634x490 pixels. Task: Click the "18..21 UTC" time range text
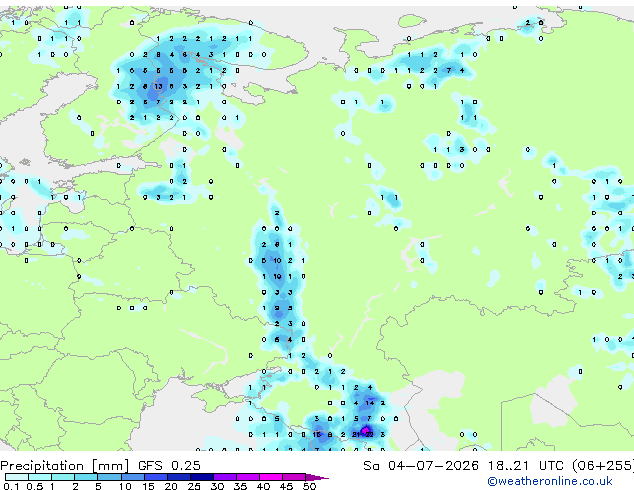coord(526,466)
